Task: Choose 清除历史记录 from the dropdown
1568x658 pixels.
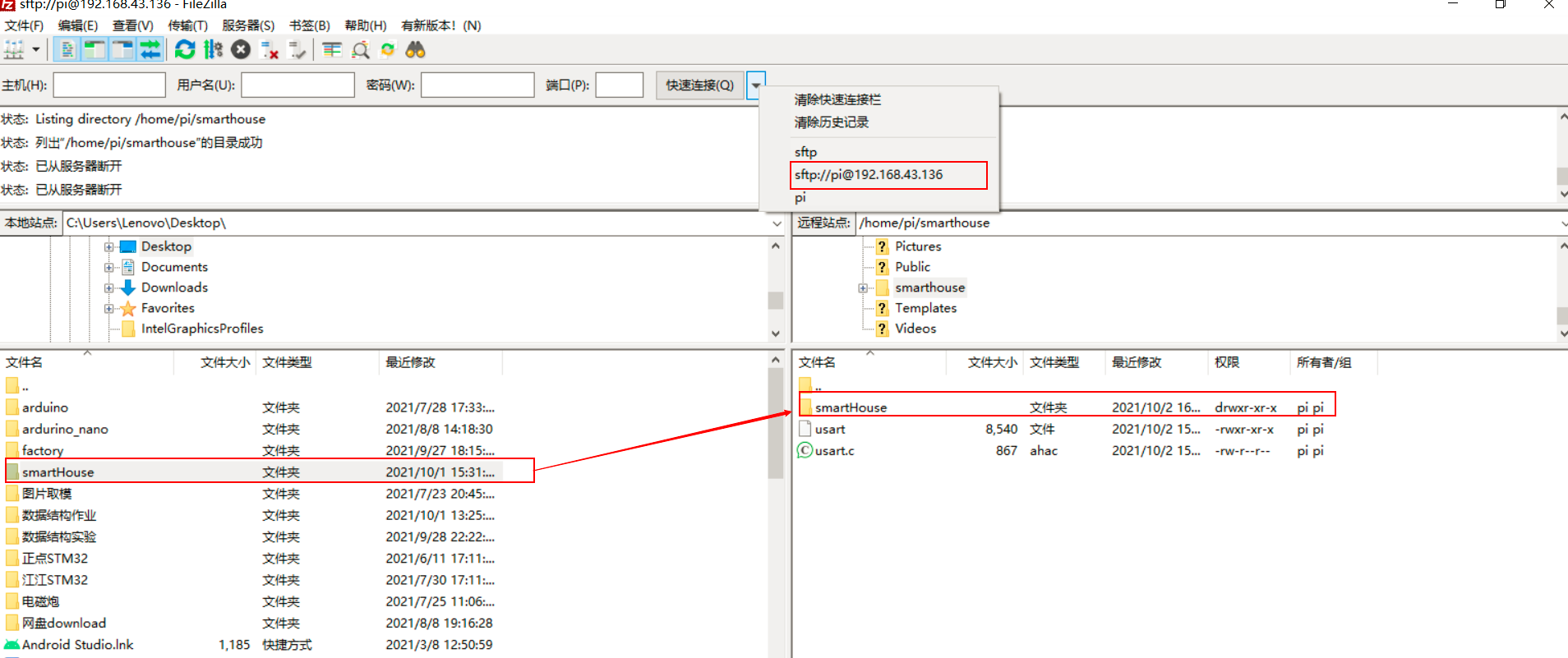Action: click(x=832, y=122)
